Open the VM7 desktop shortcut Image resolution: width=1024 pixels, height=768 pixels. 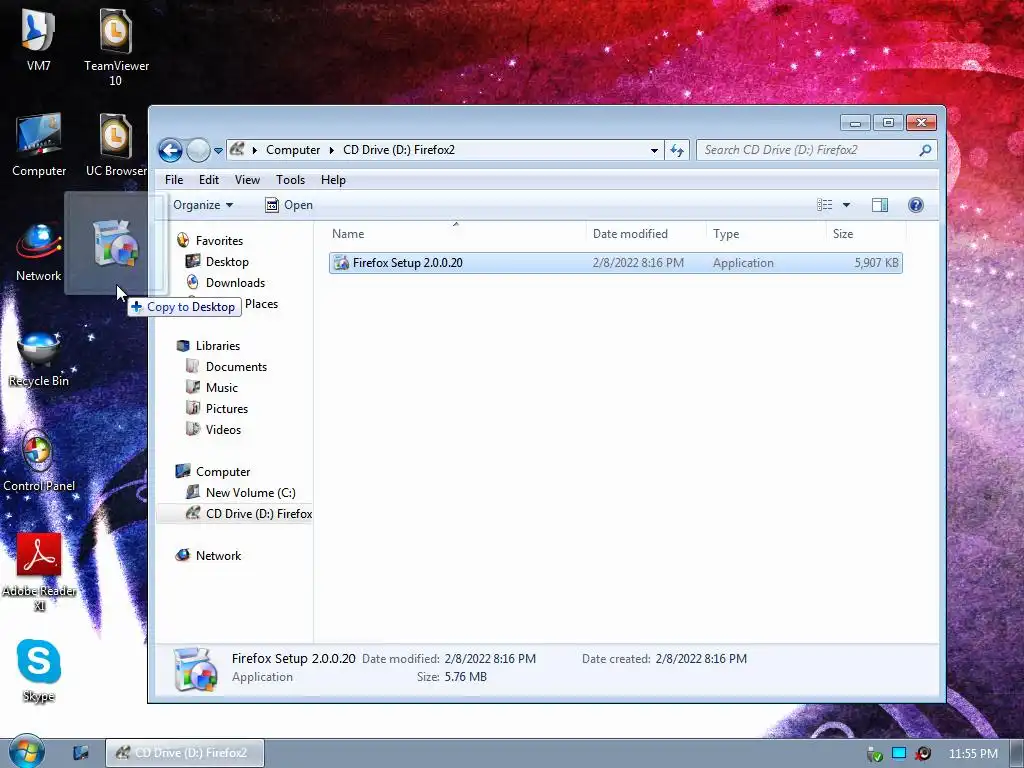[38, 39]
